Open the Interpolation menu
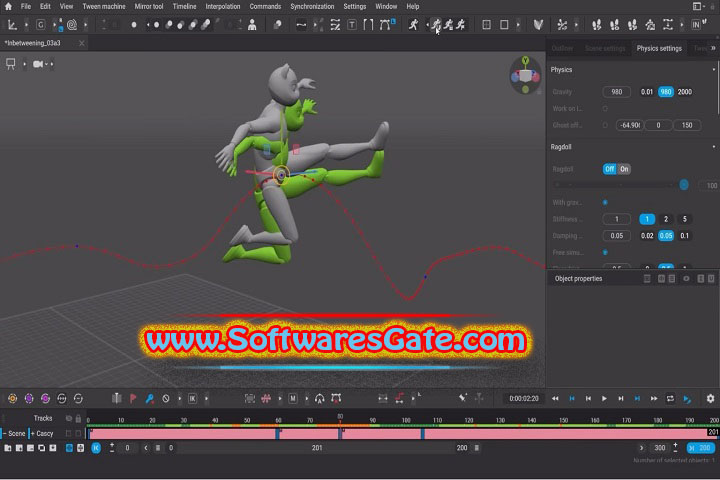The height and width of the screenshot is (480, 720). [223, 6]
